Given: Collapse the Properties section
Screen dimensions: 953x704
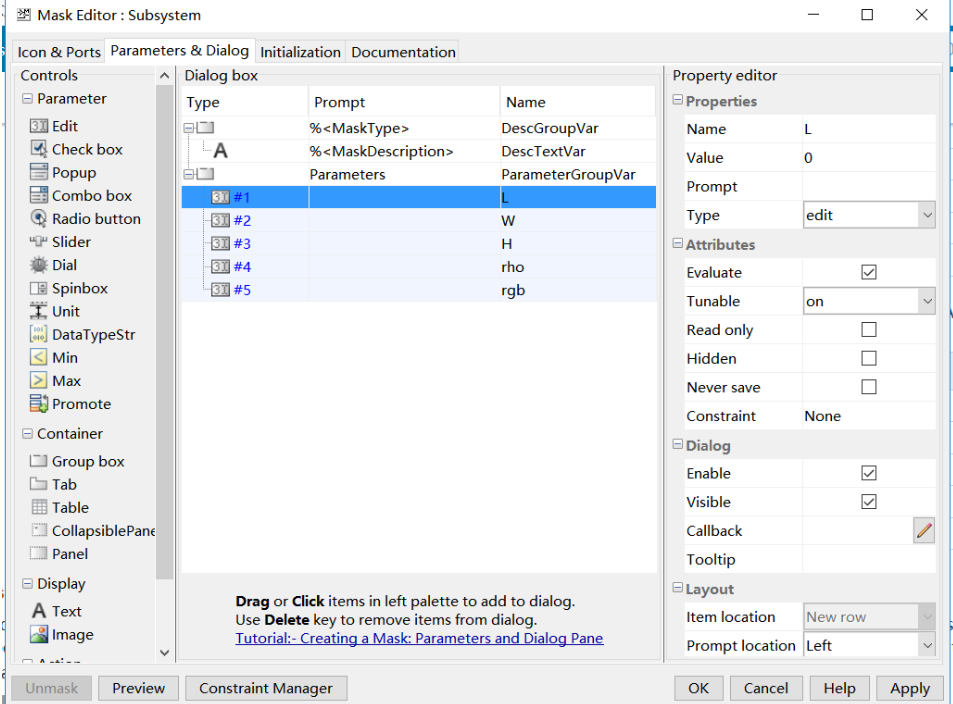Looking at the screenshot, I should [678, 100].
